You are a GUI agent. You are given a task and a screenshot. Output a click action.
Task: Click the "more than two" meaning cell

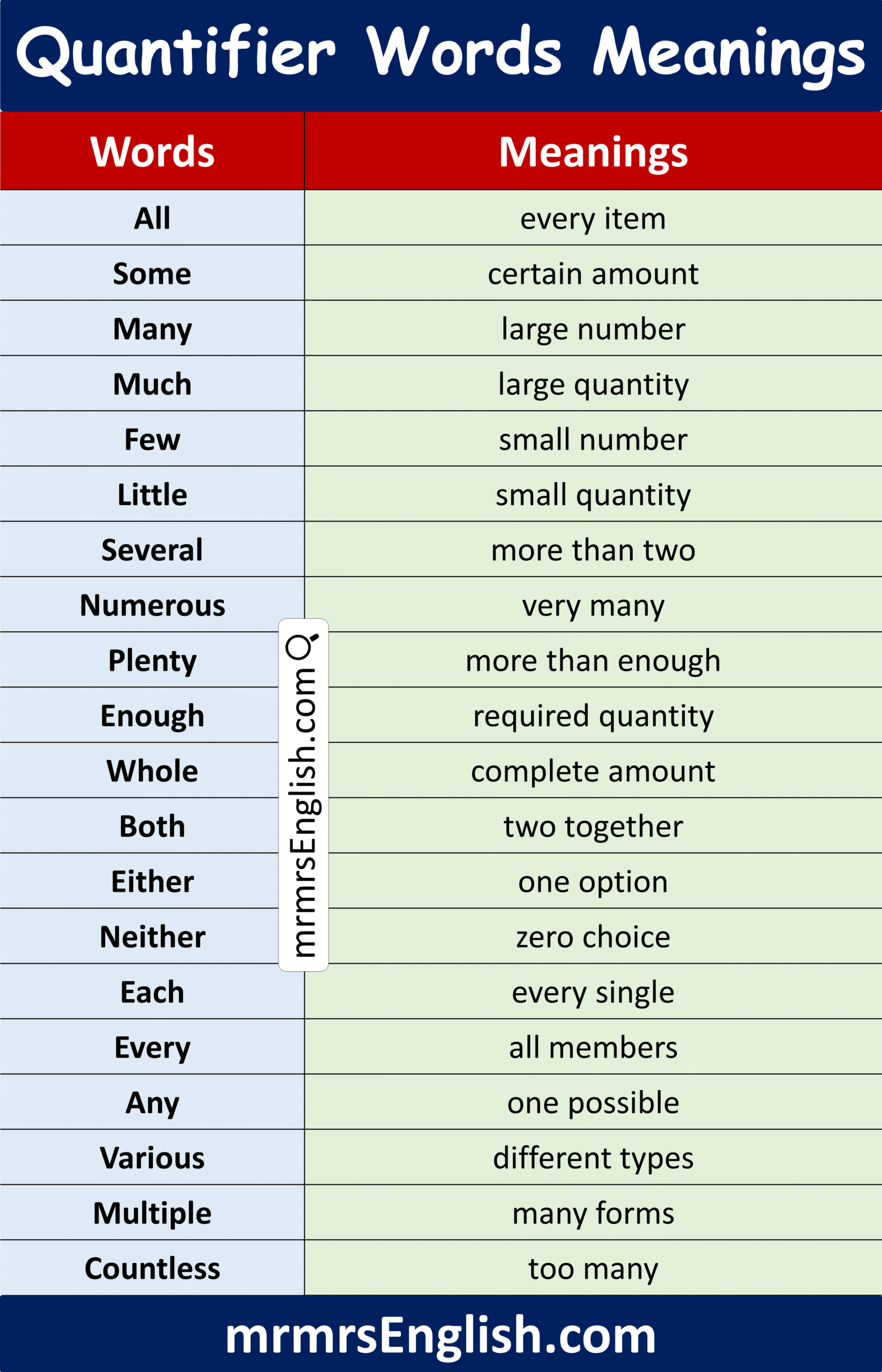pos(593,550)
